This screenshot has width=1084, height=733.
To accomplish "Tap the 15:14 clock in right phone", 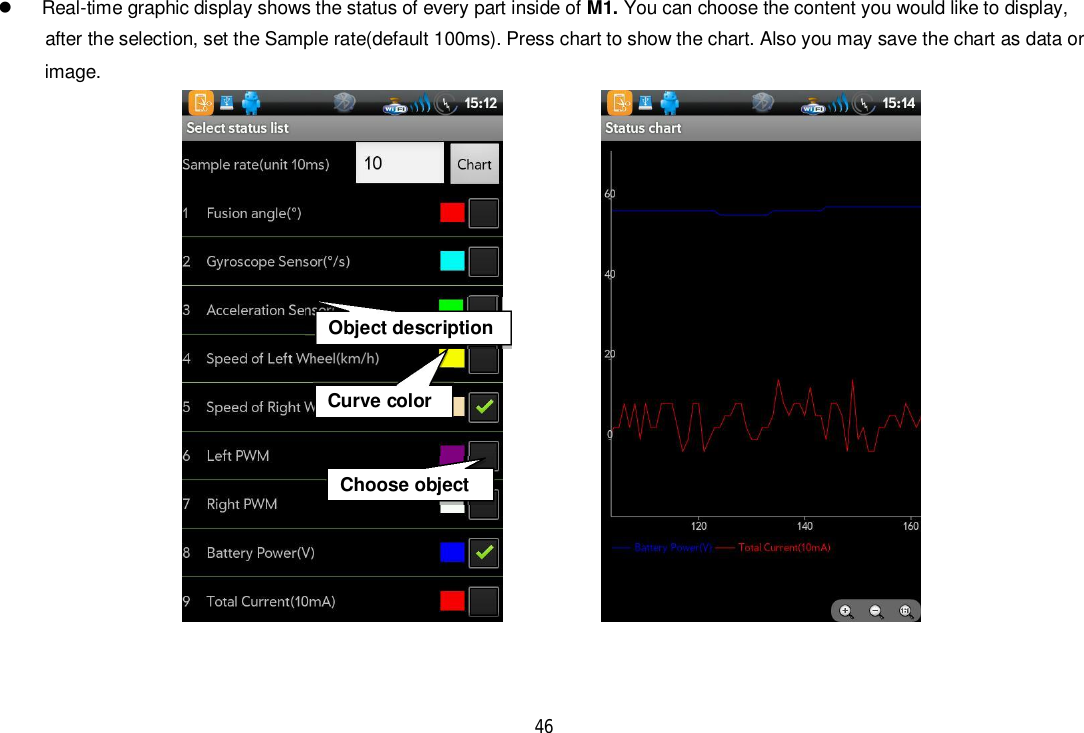I will (899, 103).
